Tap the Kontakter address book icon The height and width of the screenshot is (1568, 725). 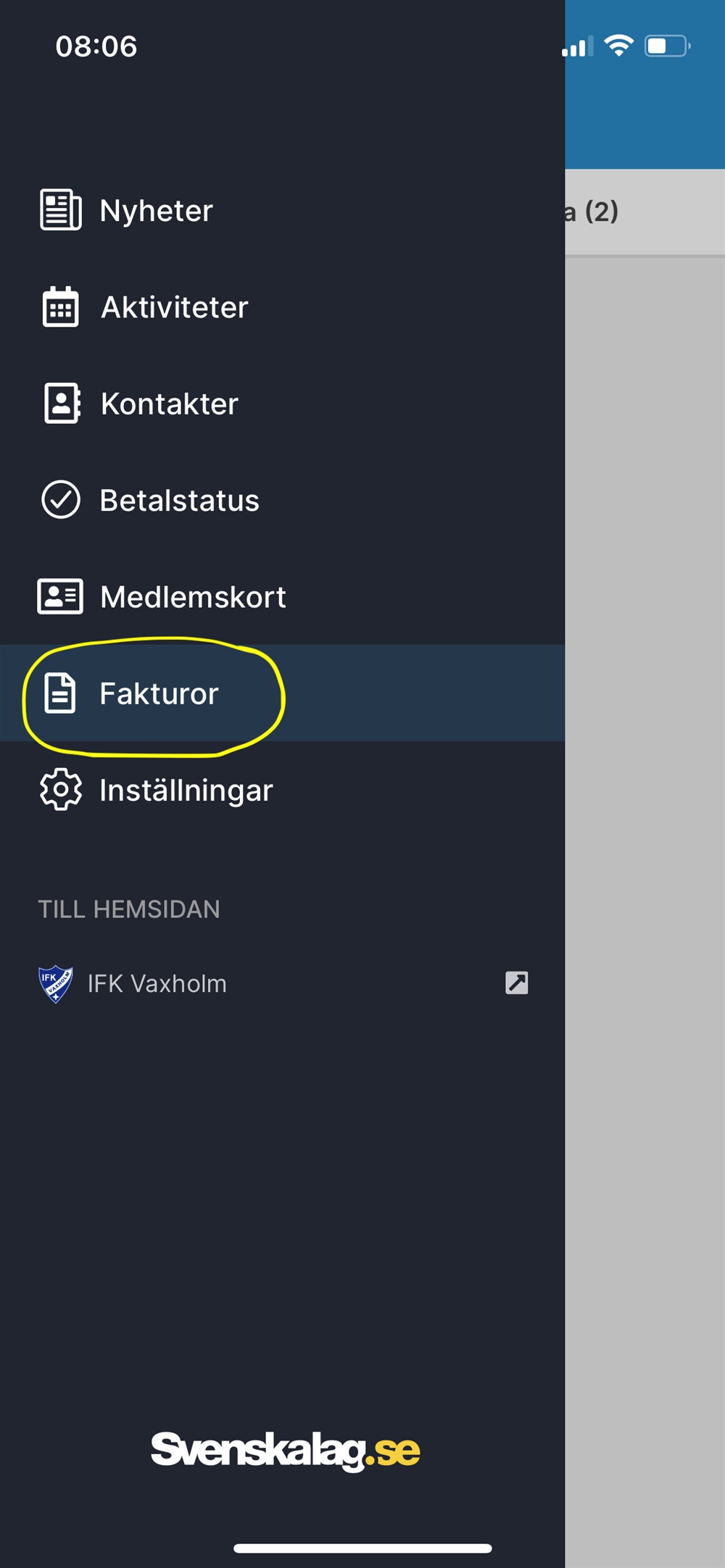(x=62, y=403)
